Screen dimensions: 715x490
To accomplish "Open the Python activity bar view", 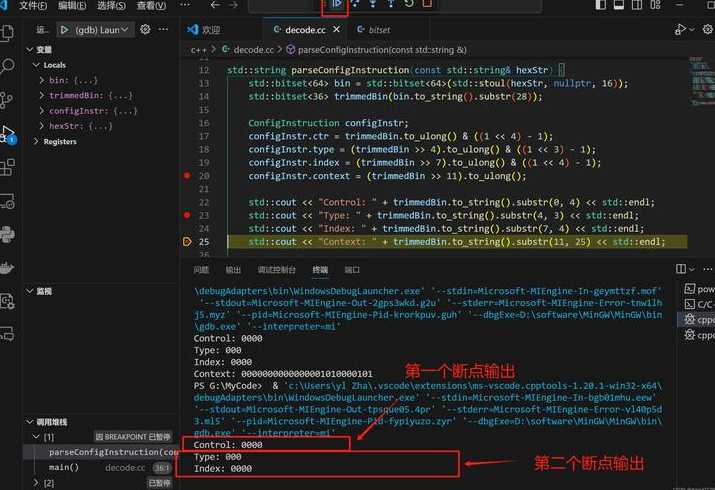I will coord(7,234).
